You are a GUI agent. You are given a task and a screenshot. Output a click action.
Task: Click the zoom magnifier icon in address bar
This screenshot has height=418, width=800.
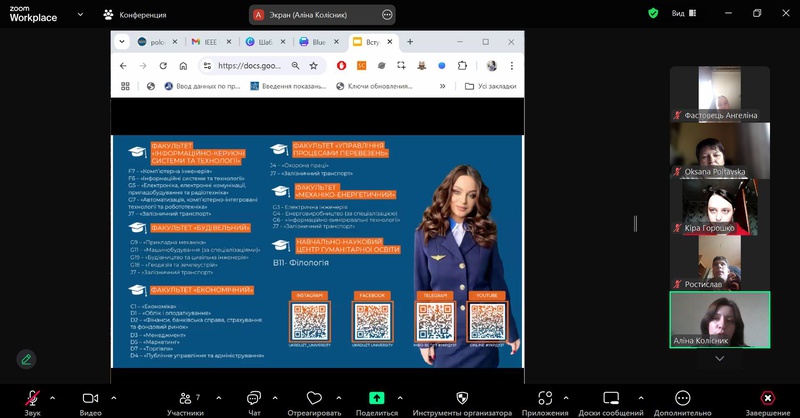point(295,66)
